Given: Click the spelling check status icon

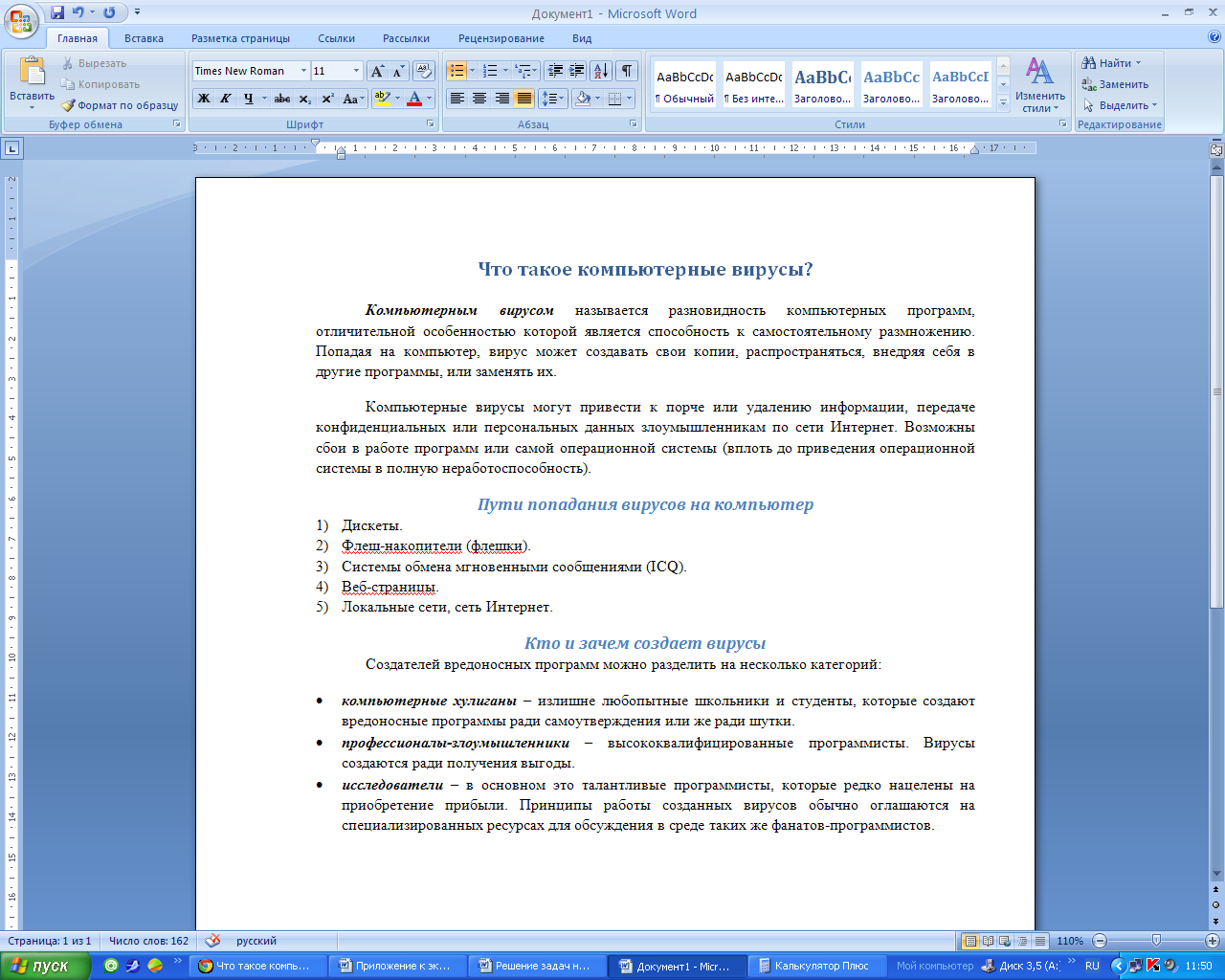Looking at the screenshot, I should [x=213, y=941].
